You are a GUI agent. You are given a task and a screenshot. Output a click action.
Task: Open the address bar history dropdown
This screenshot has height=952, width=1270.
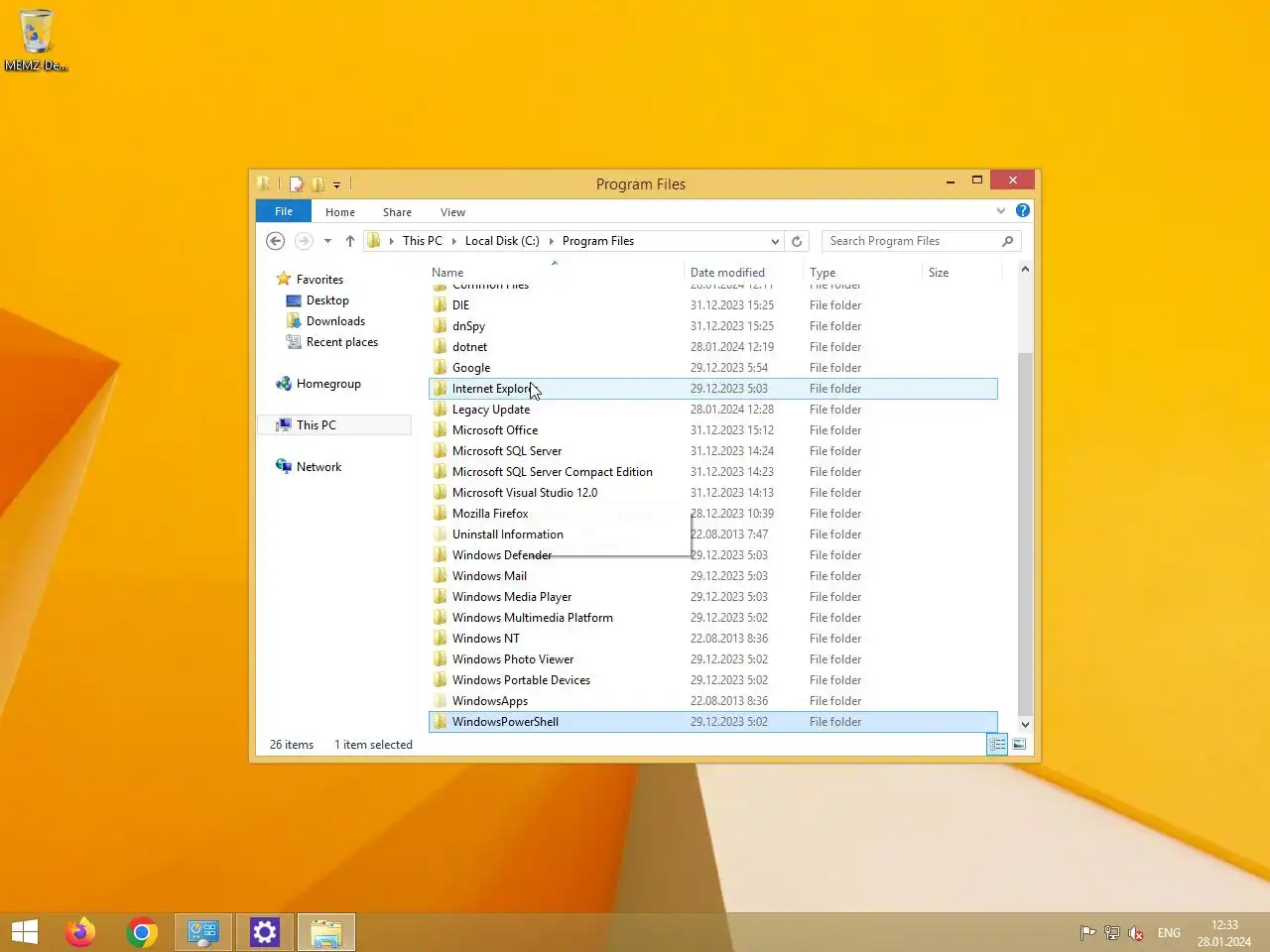click(775, 241)
